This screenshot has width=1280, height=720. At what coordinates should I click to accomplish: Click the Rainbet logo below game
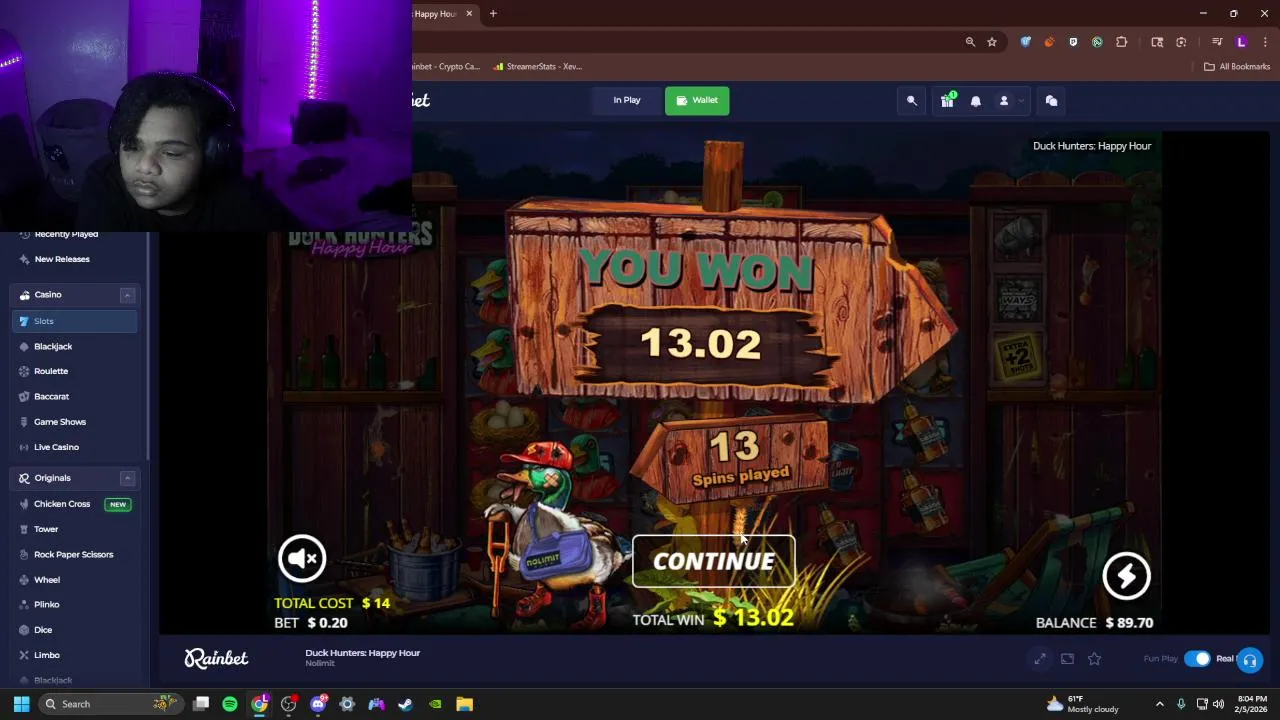216,658
